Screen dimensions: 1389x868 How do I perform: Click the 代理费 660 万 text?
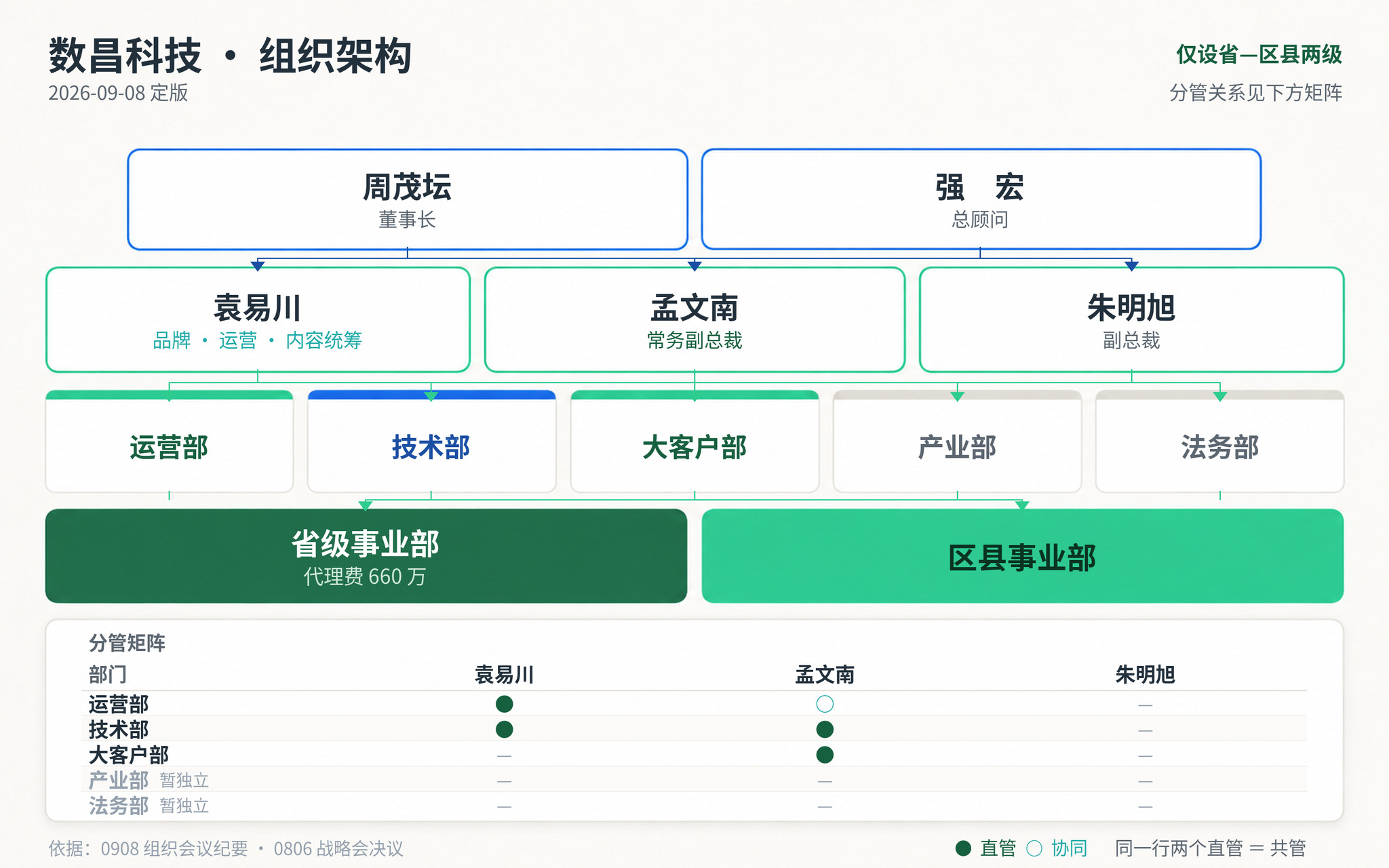[x=365, y=576]
